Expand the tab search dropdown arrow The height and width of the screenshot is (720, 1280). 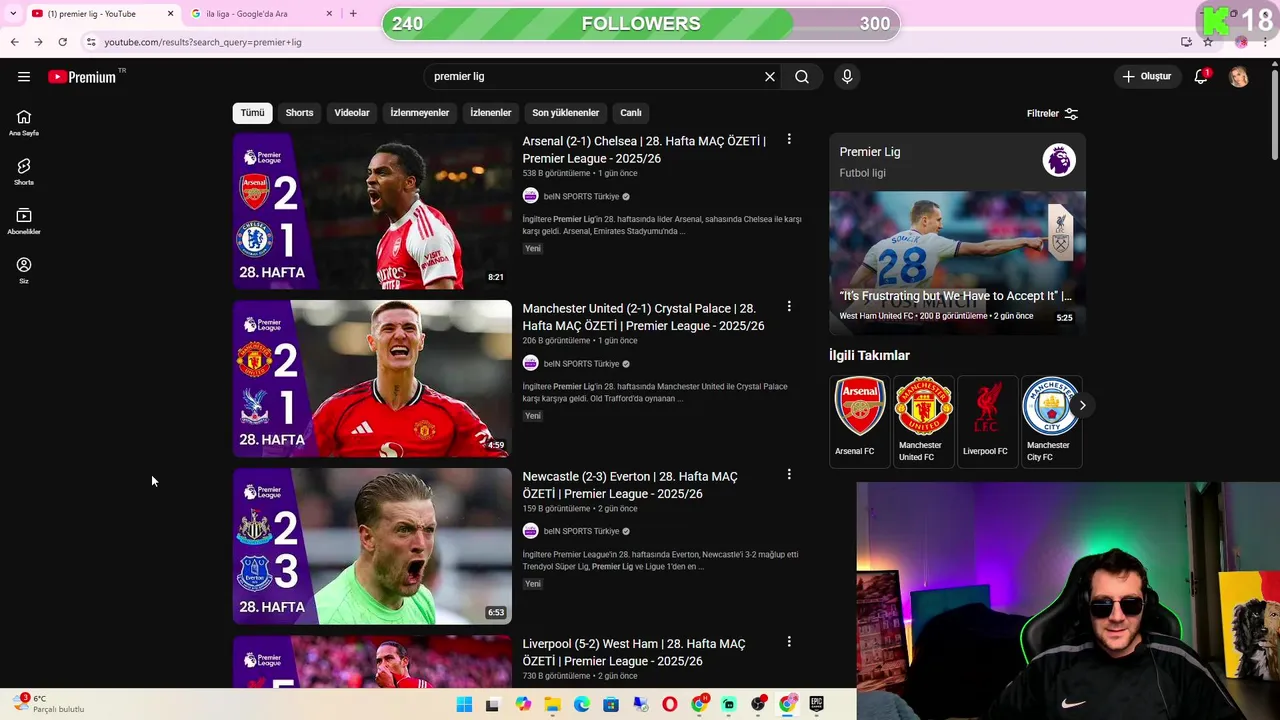tap(13, 14)
